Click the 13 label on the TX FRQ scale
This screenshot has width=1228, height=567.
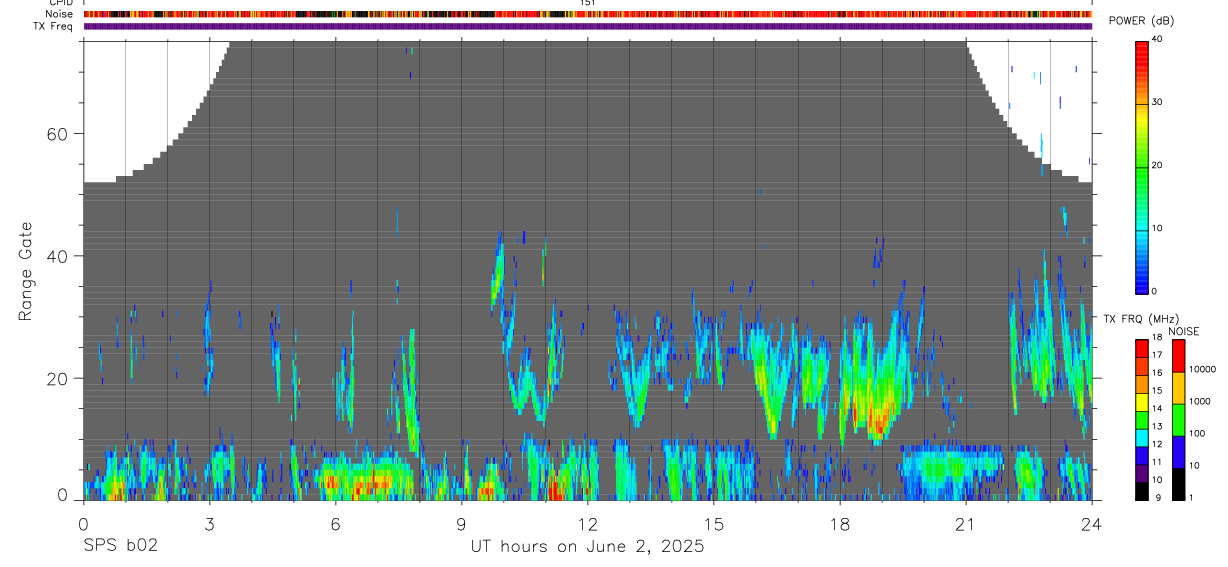pos(1156,426)
